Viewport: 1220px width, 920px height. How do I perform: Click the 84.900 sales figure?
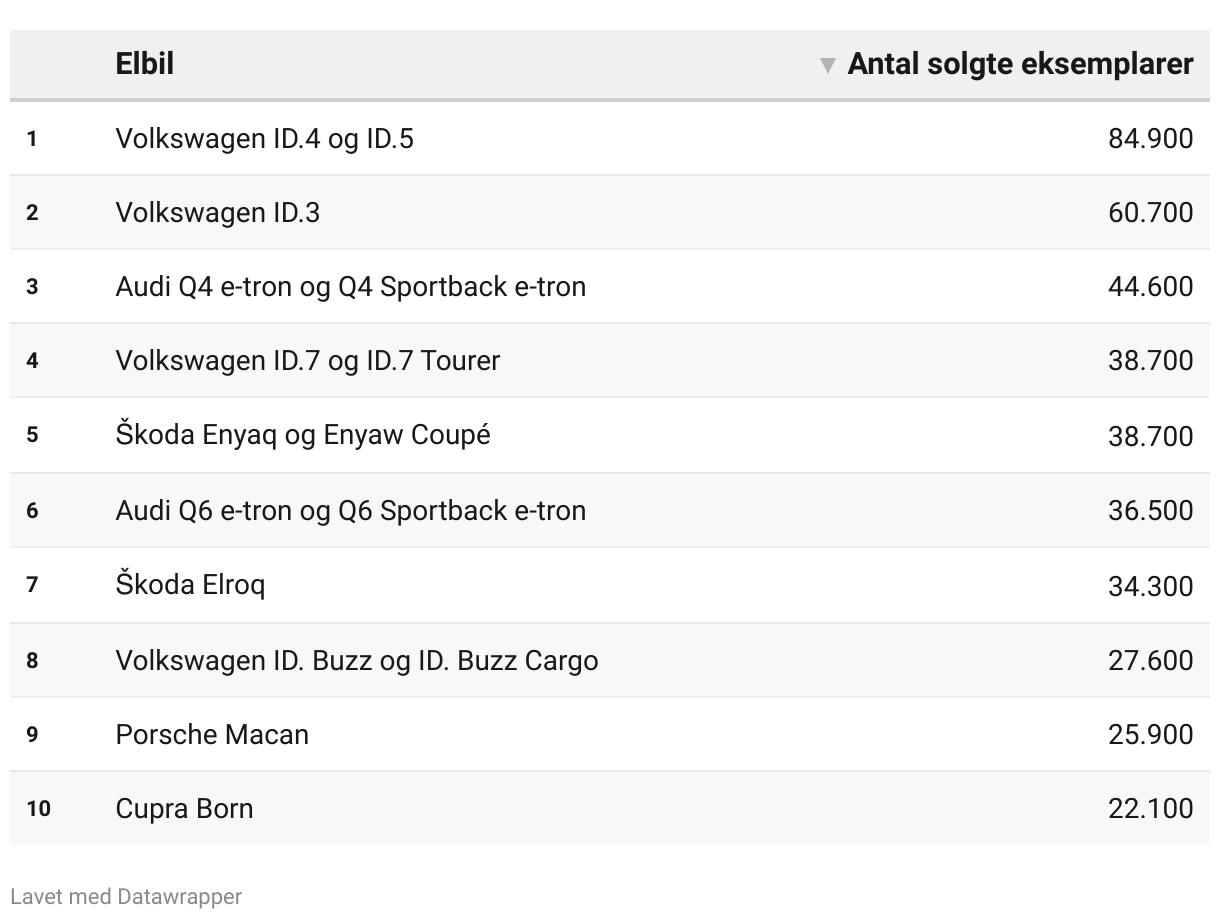pos(1151,138)
